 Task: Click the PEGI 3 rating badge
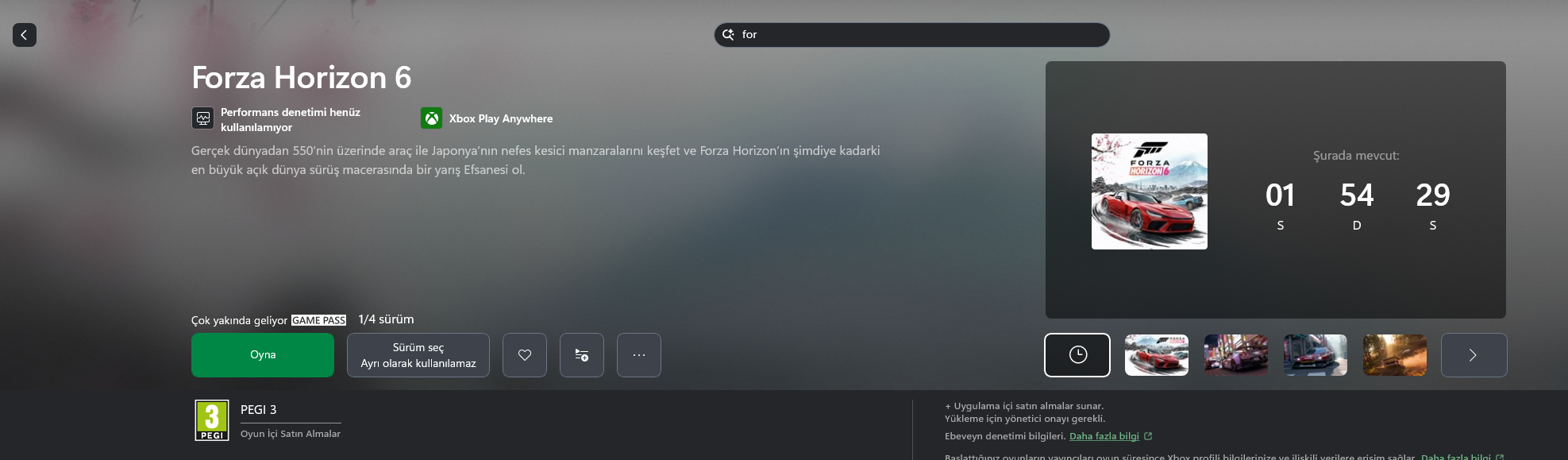click(212, 420)
